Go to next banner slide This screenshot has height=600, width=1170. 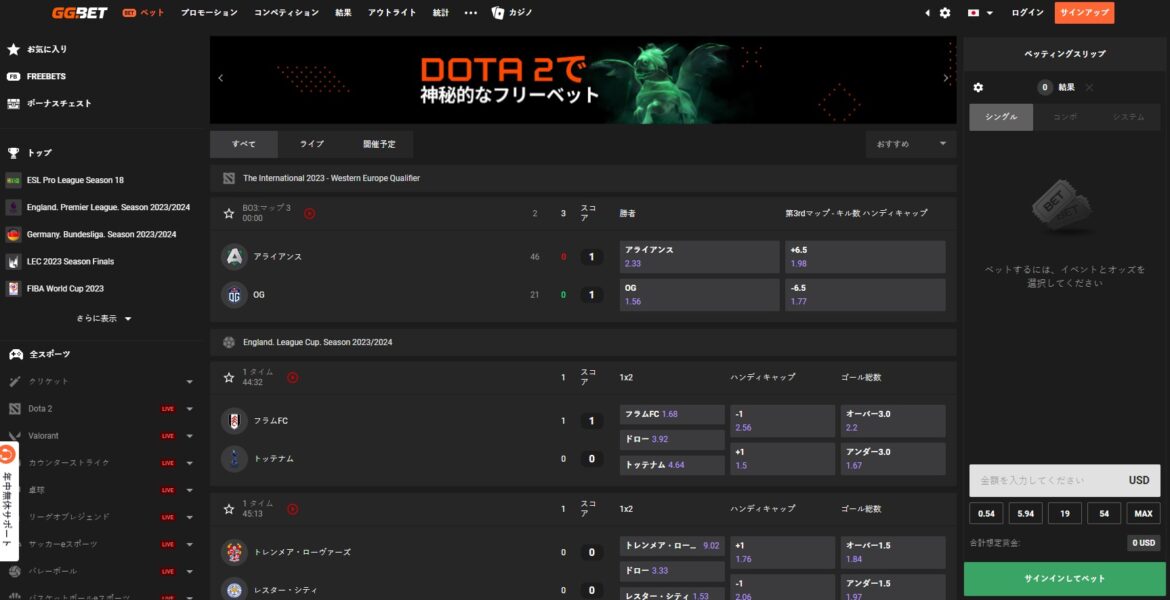(x=946, y=78)
